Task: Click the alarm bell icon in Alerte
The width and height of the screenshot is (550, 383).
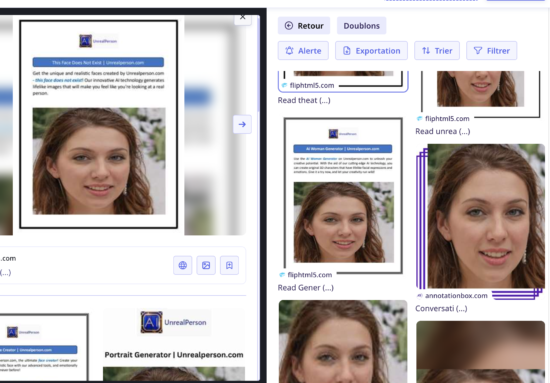Action: [289, 51]
